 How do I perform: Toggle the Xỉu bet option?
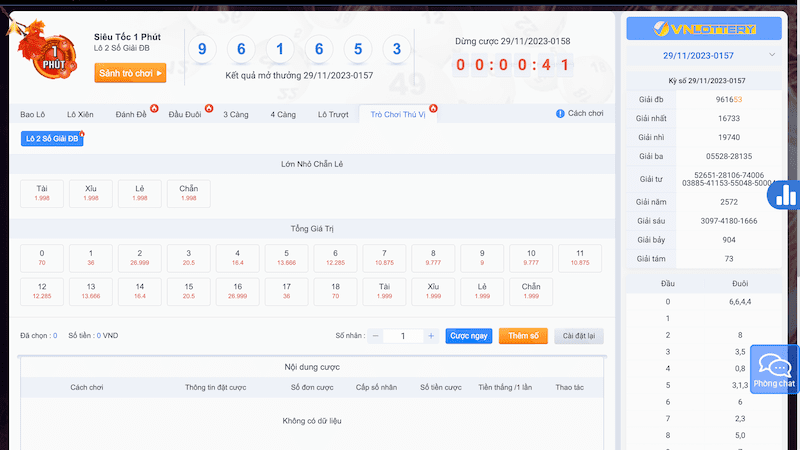(x=91, y=192)
